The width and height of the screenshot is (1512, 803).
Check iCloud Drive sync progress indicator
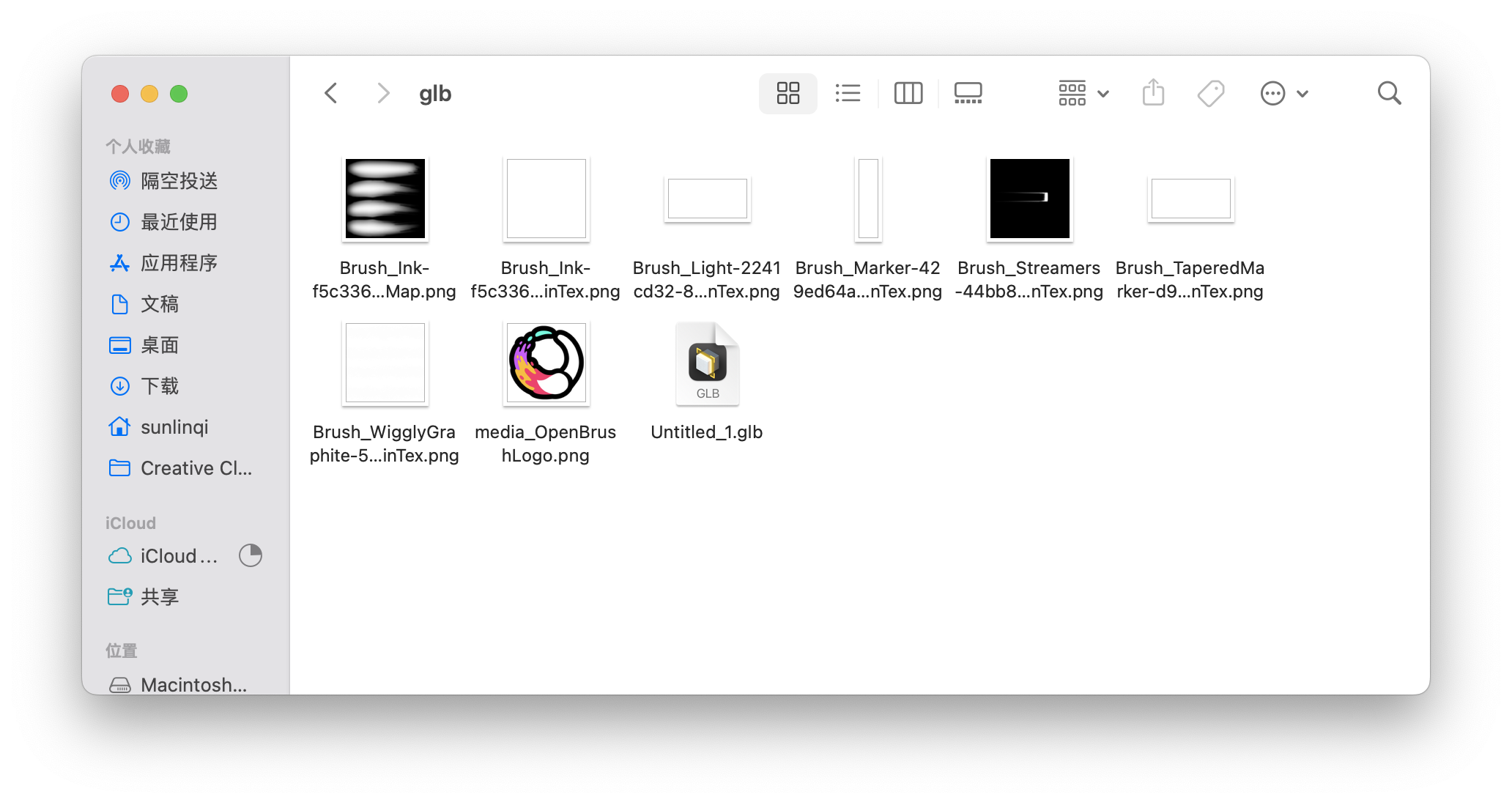pos(250,555)
